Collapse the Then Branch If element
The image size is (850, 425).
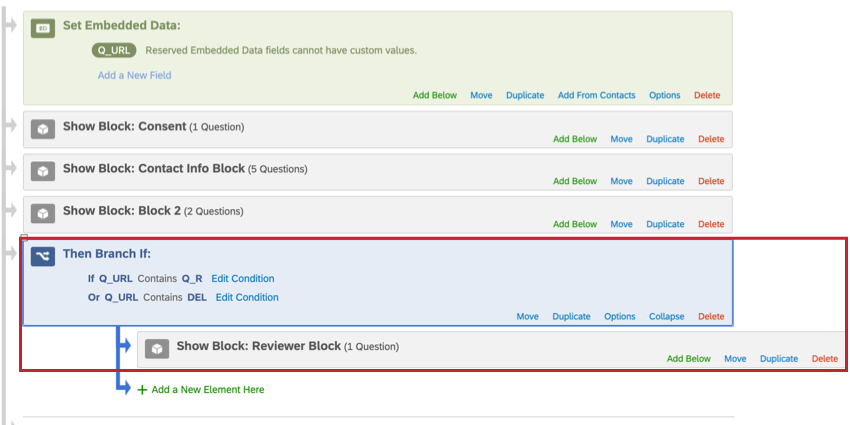666,317
